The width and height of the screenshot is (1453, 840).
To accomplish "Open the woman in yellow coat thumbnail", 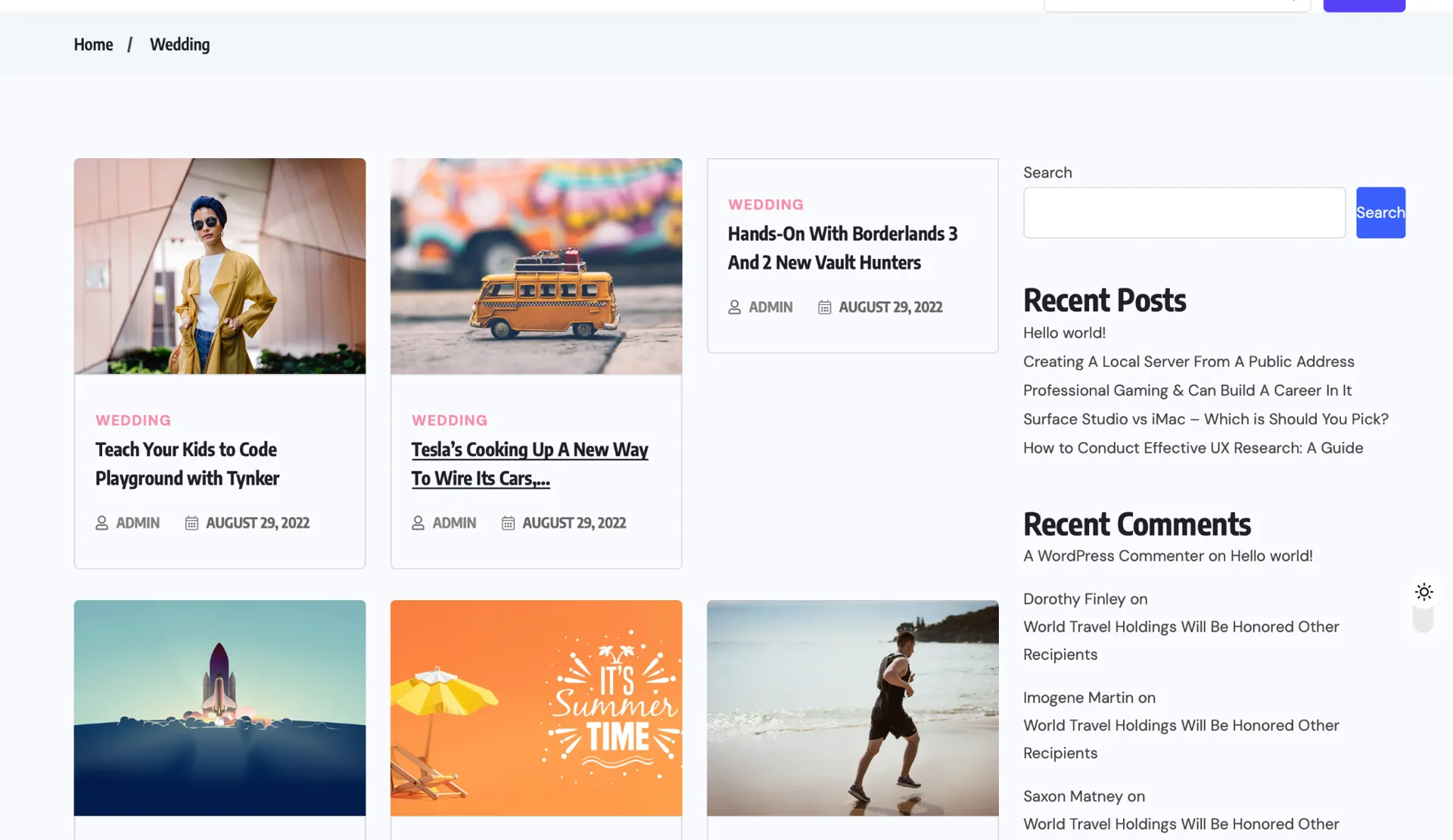I will click(219, 266).
